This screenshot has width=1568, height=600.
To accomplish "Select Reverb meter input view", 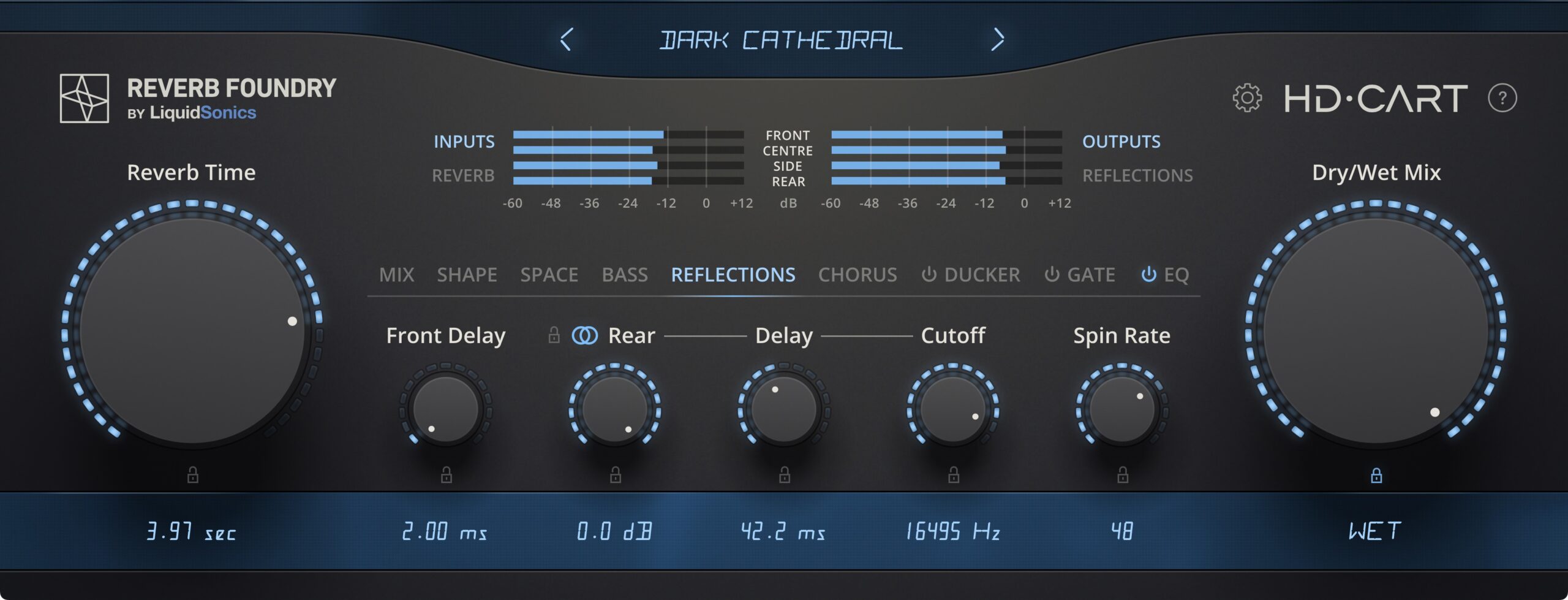I will [463, 176].
